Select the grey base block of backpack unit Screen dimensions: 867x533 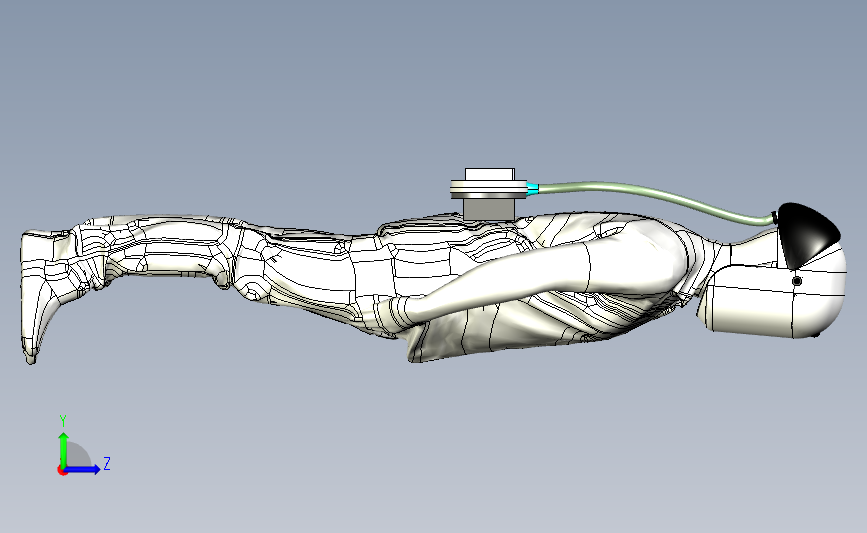[x=489, y=210]
